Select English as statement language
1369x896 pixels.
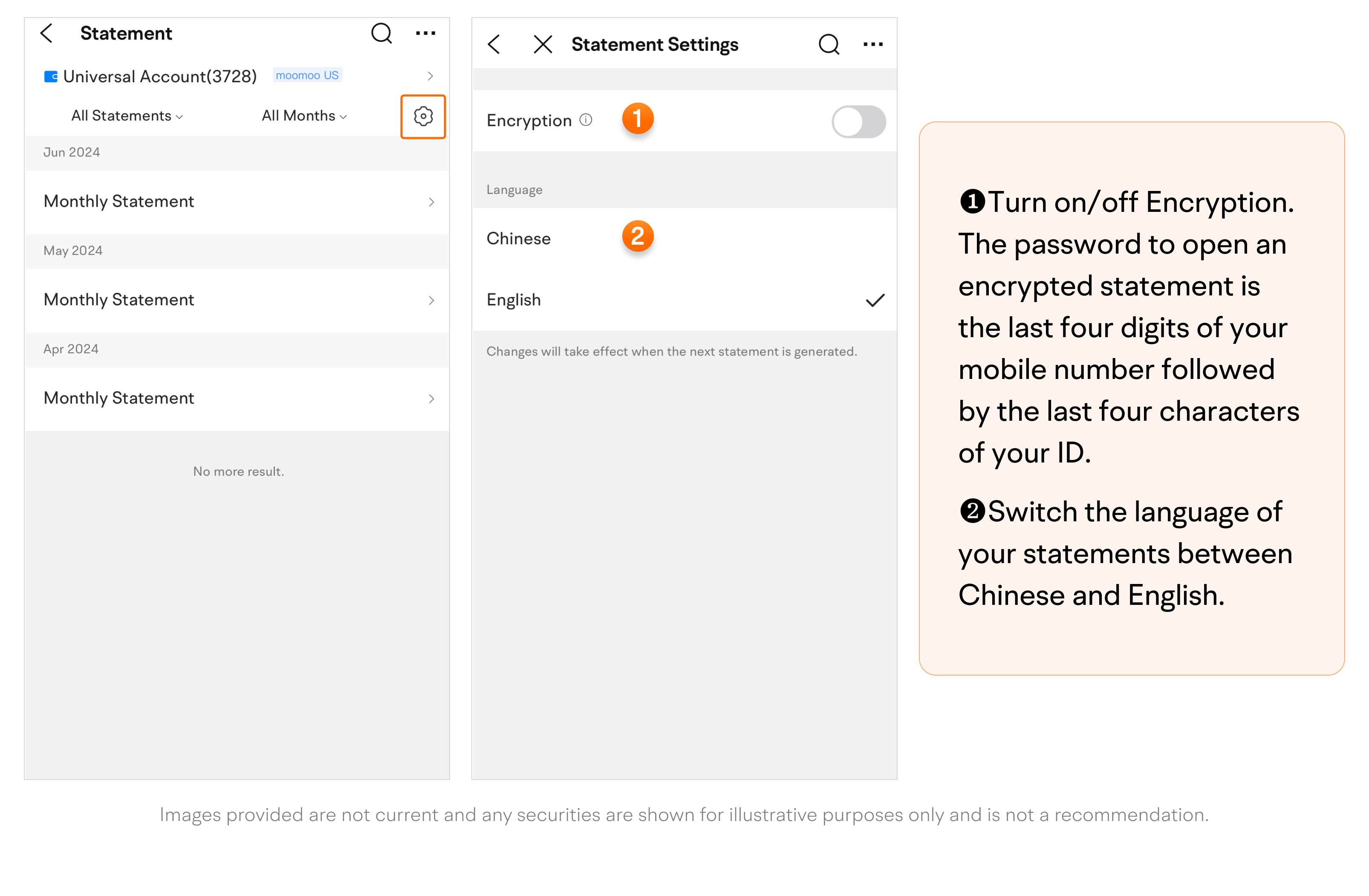684,300
